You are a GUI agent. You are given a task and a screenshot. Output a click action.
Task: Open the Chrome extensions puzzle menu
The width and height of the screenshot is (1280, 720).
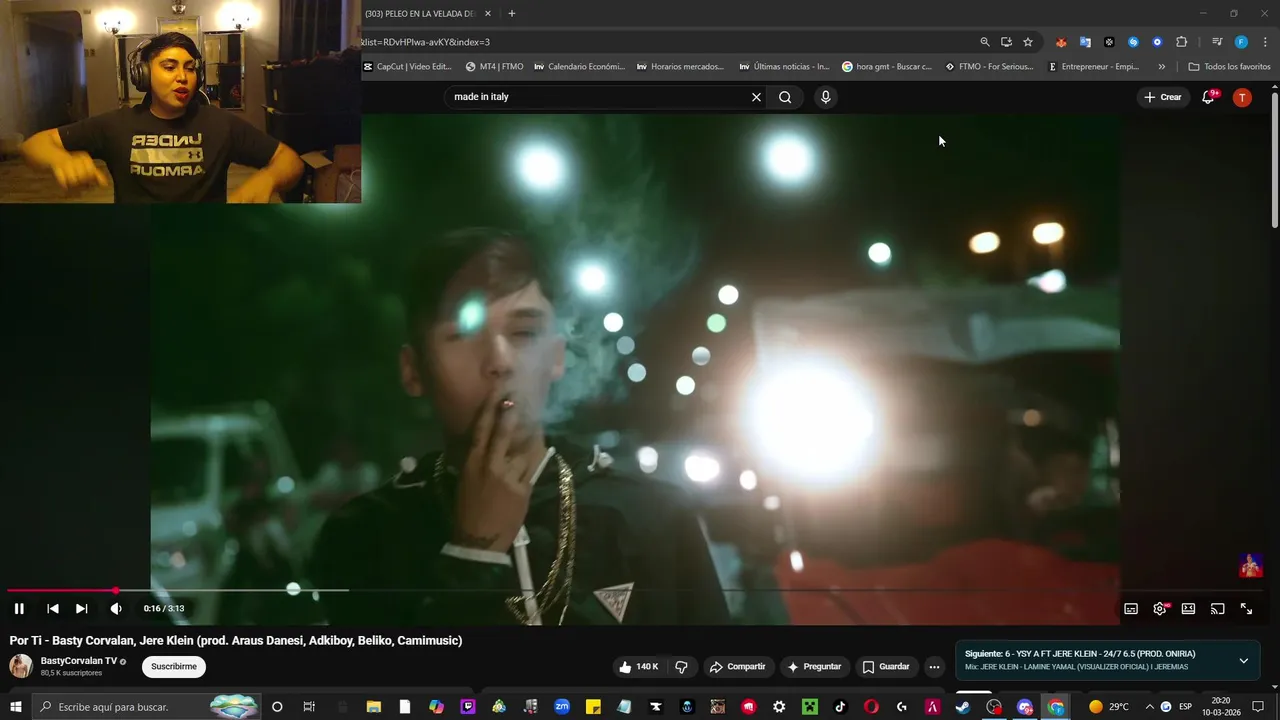[x=1181, y=42]
